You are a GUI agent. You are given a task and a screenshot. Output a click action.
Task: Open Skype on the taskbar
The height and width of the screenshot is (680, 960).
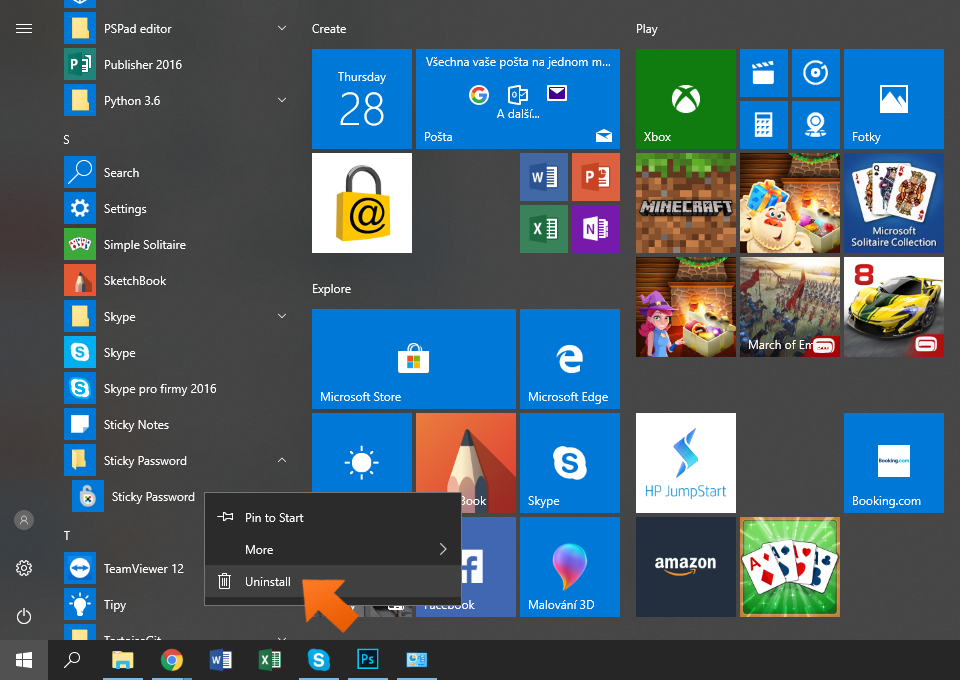tap(318, 660)
